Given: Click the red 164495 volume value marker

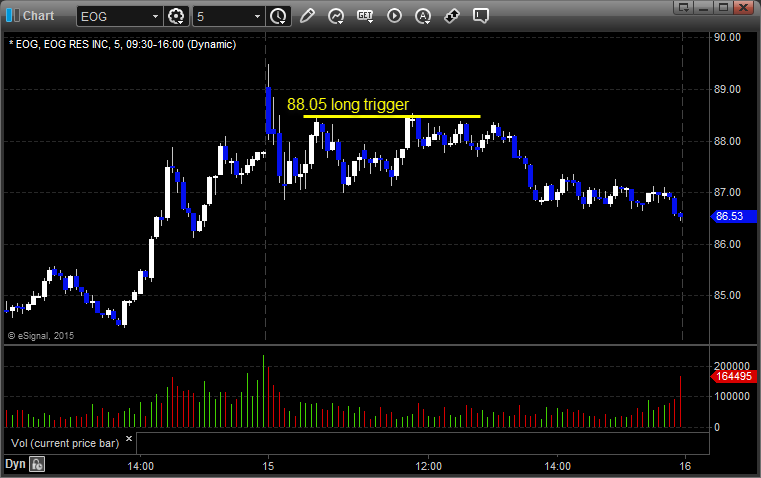Looking at the screenshot, I should pos(733,377).
